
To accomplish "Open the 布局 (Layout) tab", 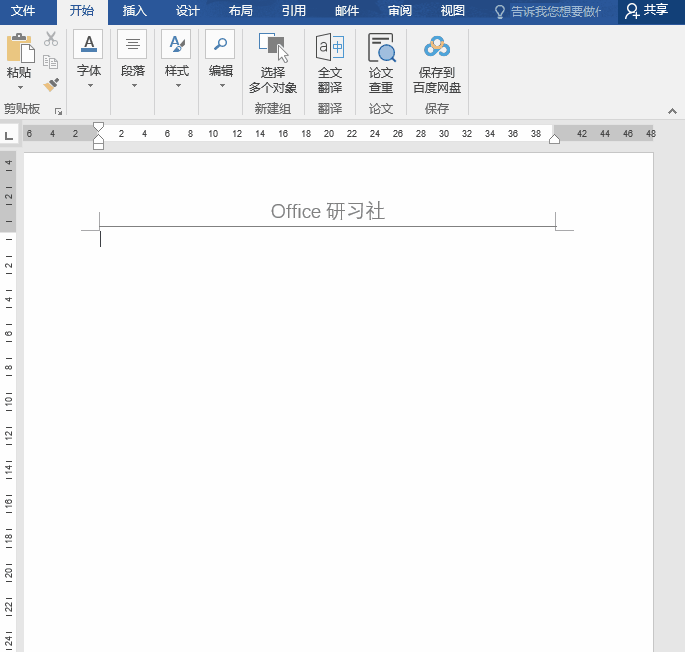I will pyautogui.click(x=241, y=11).
